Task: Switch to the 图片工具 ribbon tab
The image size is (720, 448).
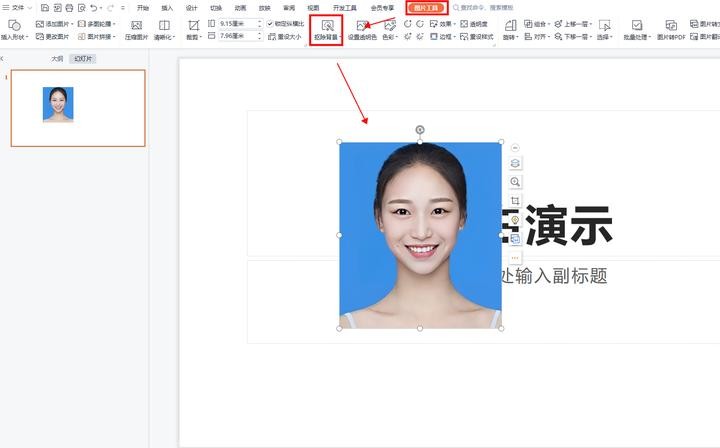Action: [427, 7]
